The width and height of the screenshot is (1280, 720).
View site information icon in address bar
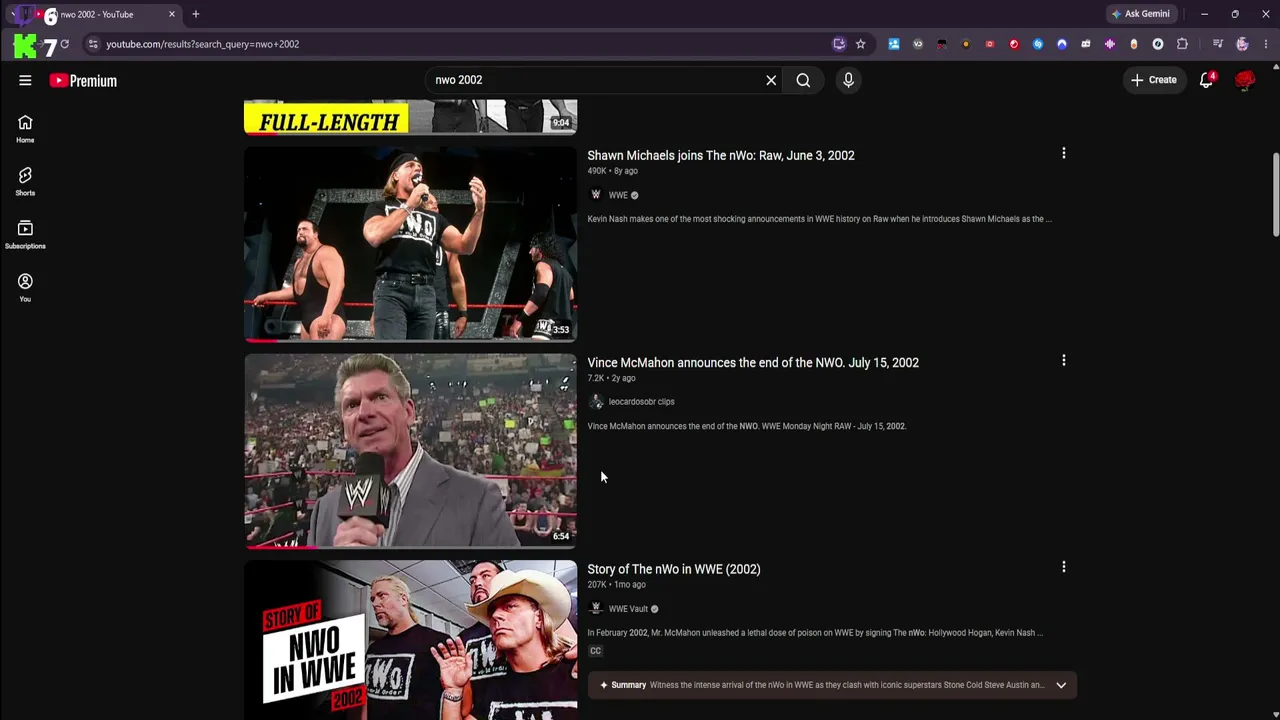click(93, 44)
